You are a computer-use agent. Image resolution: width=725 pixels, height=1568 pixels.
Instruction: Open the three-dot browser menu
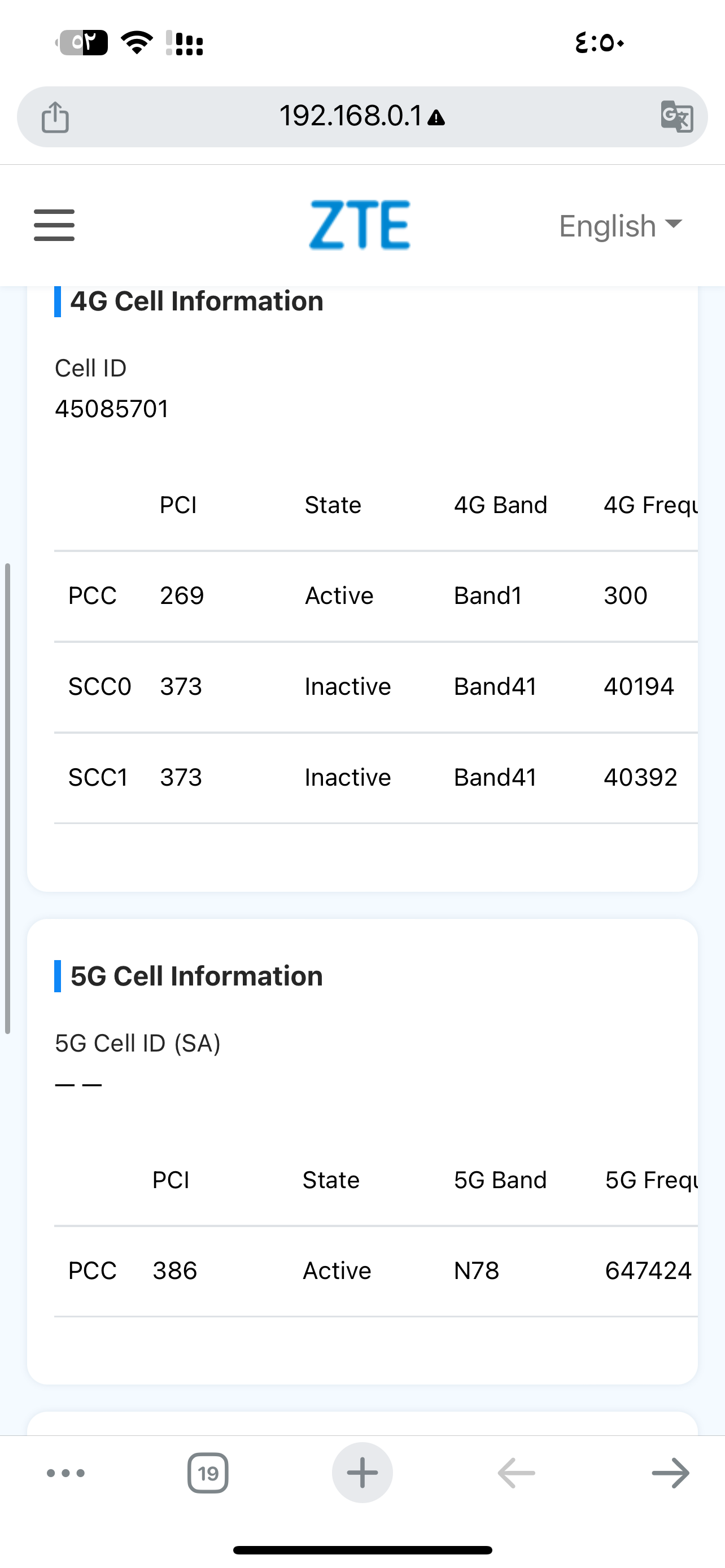pos(65,1473)
